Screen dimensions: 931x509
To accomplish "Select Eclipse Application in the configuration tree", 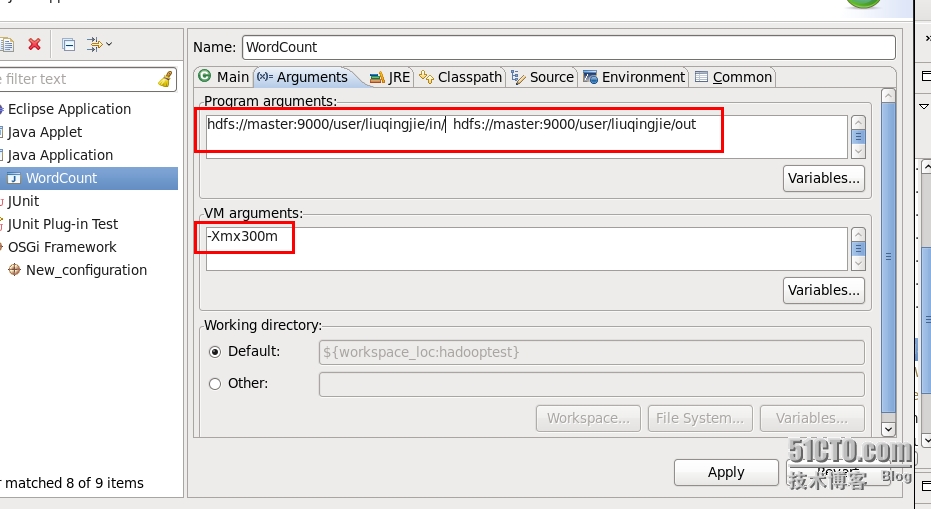I will point(69,109).
